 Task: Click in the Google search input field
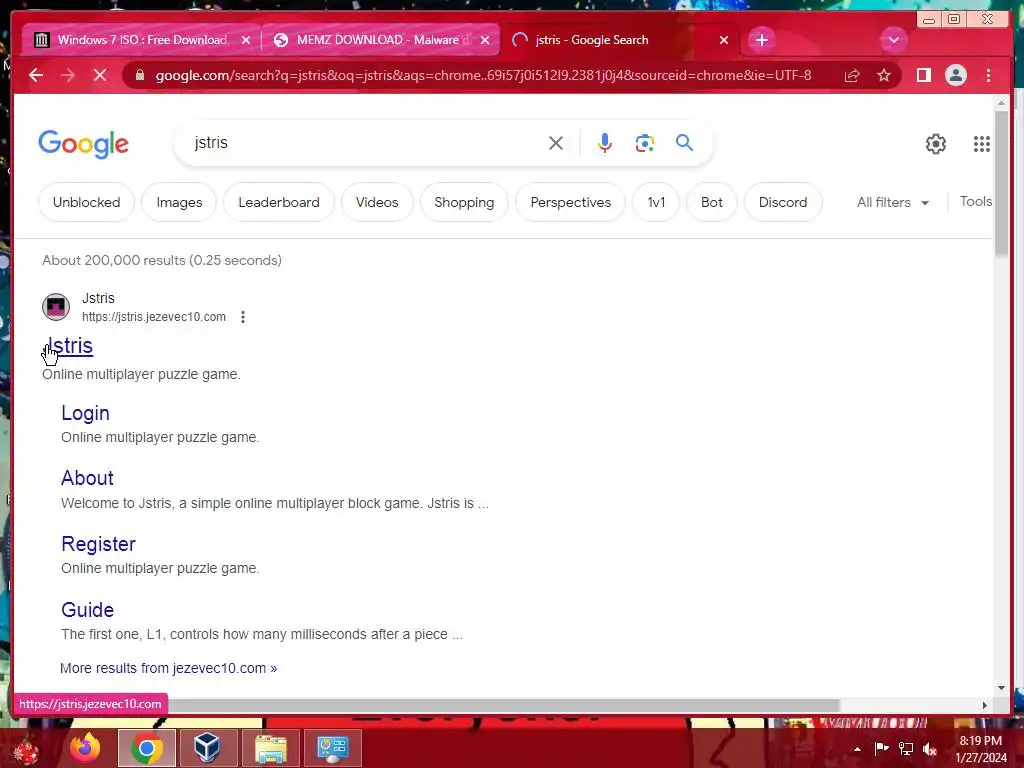pos(366,143)
